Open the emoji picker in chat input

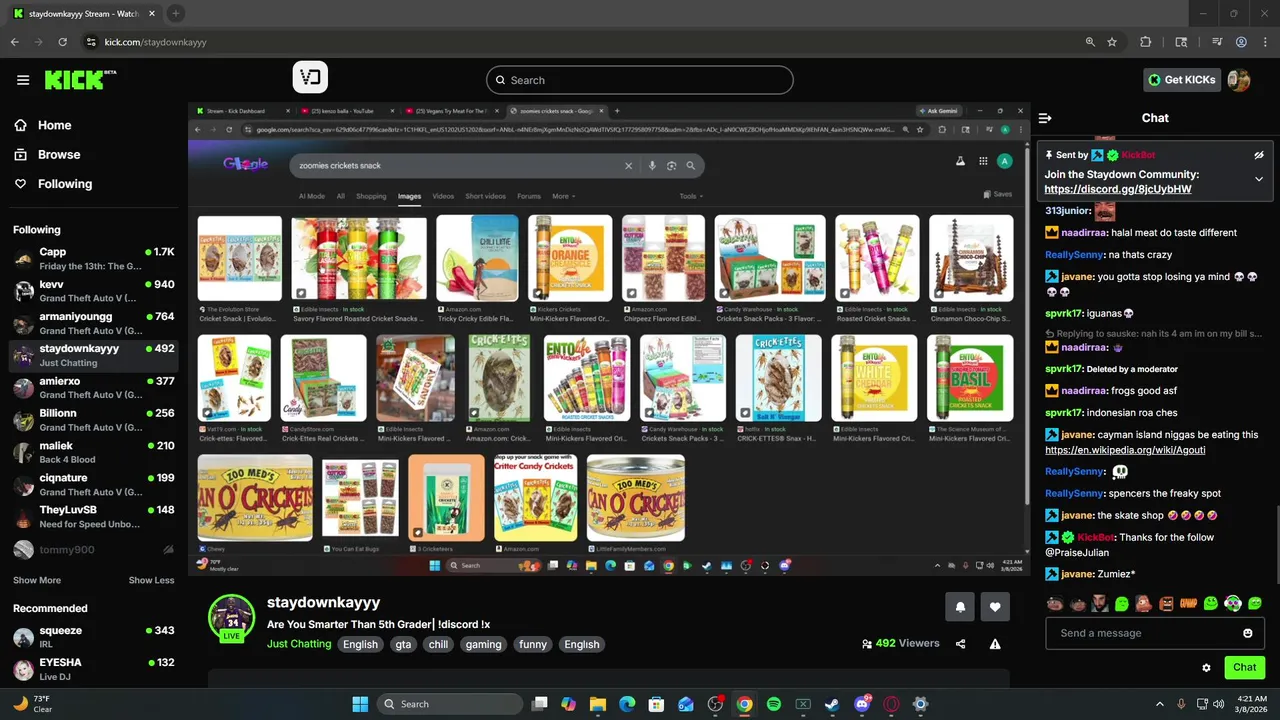[1247, 633]
